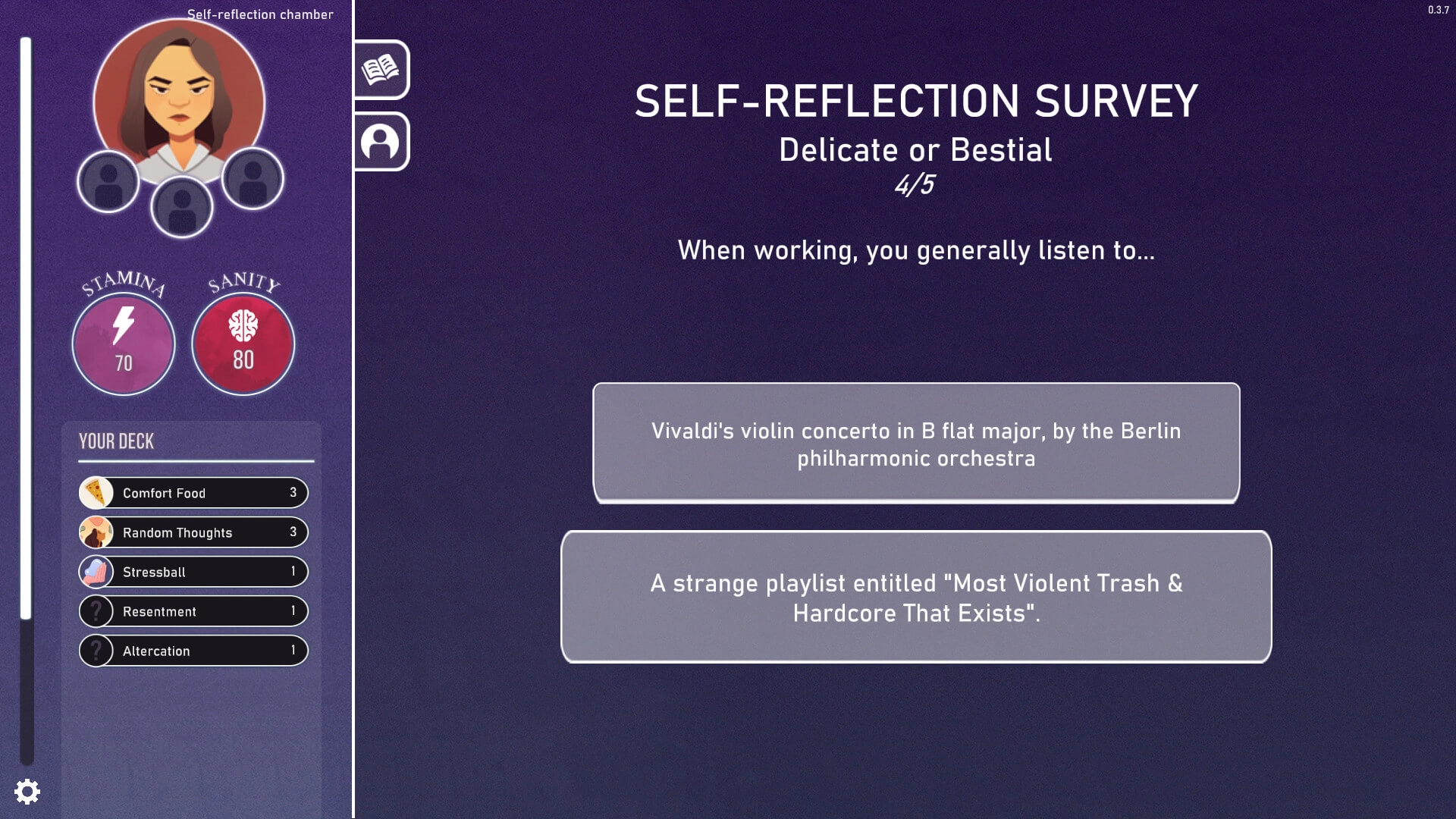The width and height of the screenshot is (1456, 819).
Task: Click the journal/book icon button
Action: (x=382, y=70)
